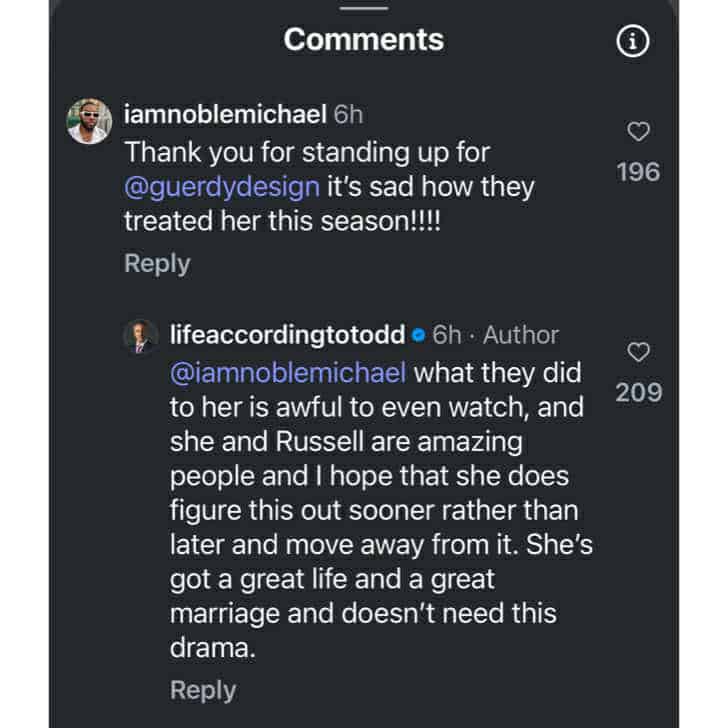Like lifeaccordingtotodd's reply with the heart

pyautogui.click(x=638, y=352)
